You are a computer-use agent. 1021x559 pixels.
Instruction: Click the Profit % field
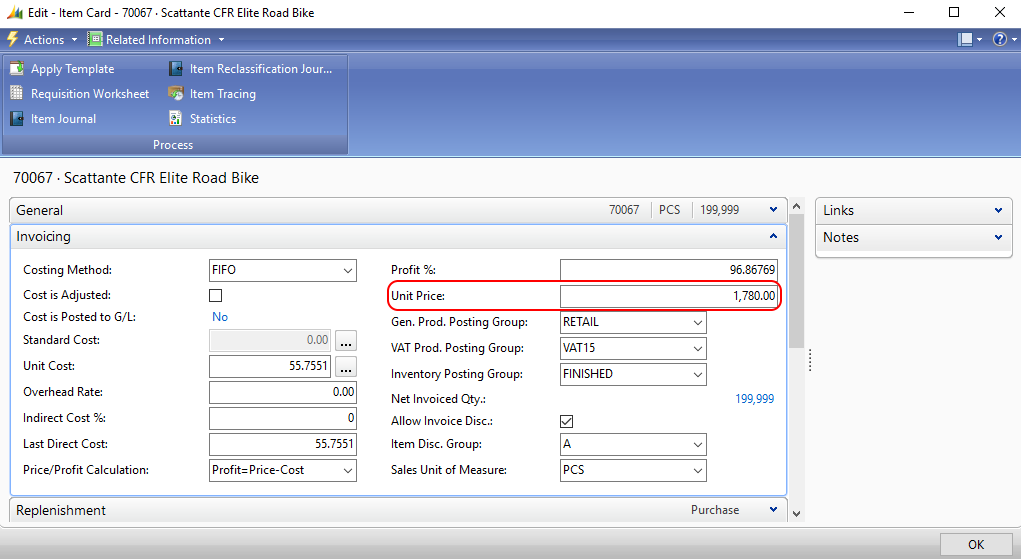[669, 270]
